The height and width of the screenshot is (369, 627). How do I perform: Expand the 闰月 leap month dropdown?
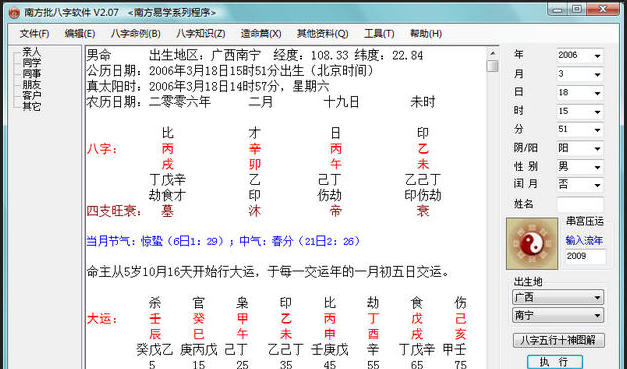pyautogui.click(x=597, y=185)
